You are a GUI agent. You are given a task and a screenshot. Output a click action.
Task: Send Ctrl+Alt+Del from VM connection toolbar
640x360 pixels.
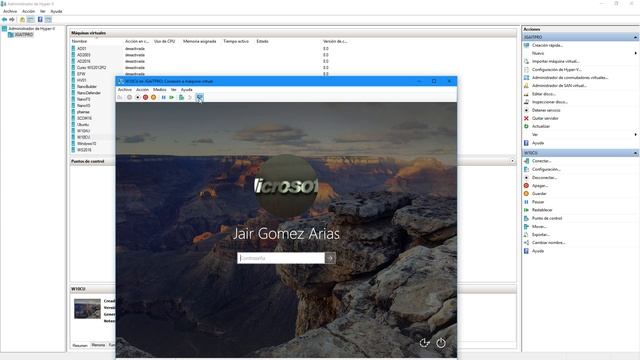click(x=120, y=97)
